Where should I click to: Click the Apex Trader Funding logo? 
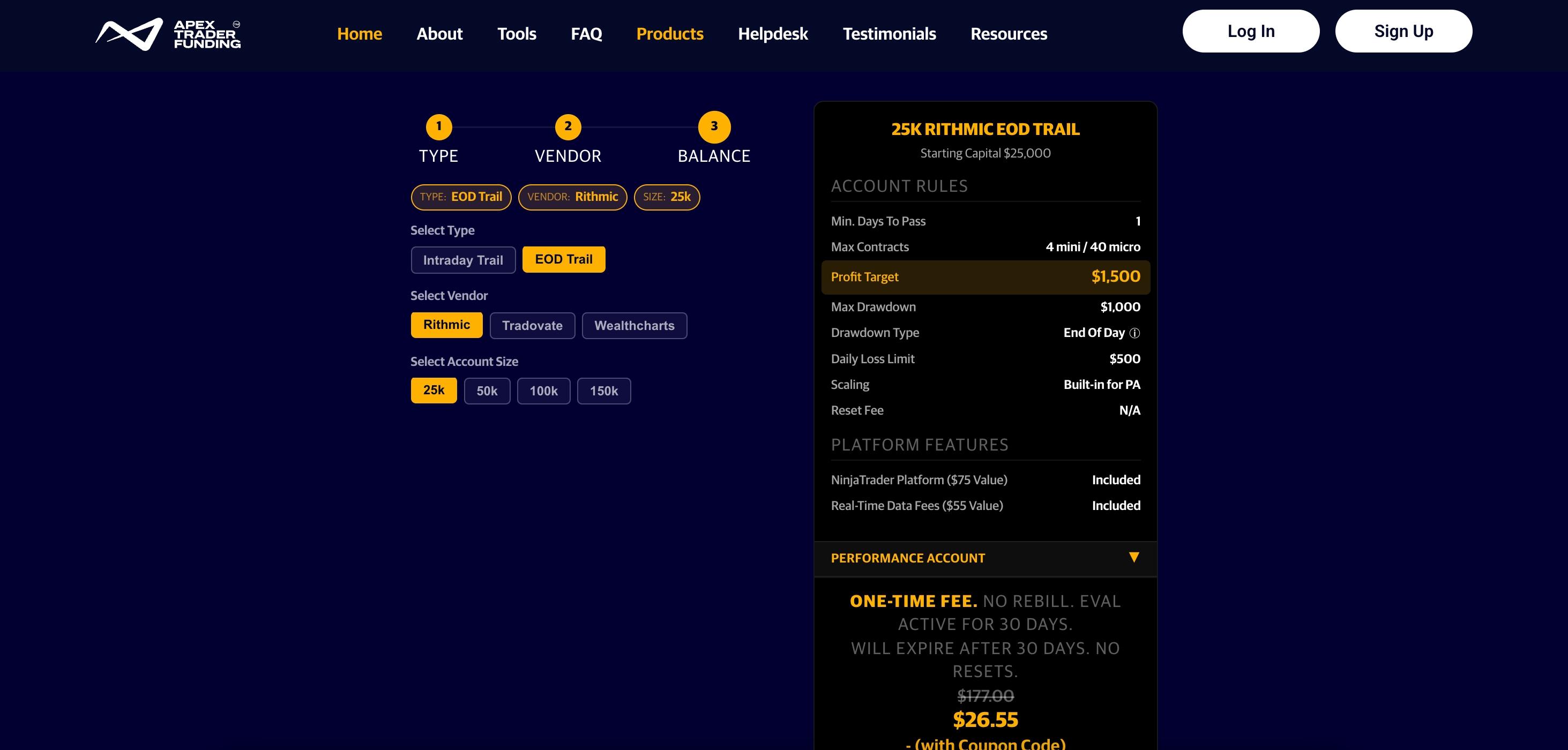[x=167, y=33]
